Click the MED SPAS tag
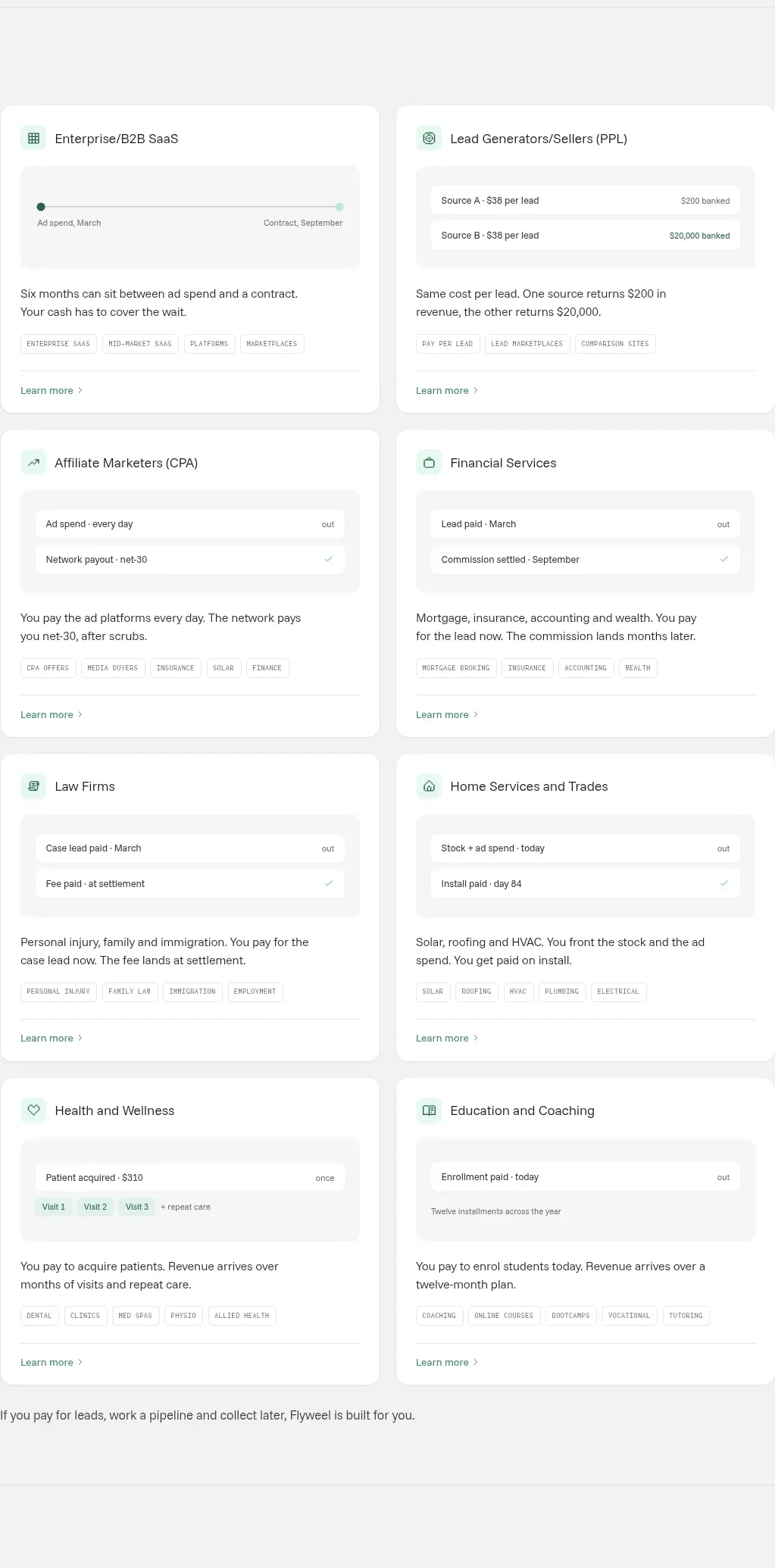Image resolution: width=775 pixels, height=1568 pixels. (x=136, y=1316)
